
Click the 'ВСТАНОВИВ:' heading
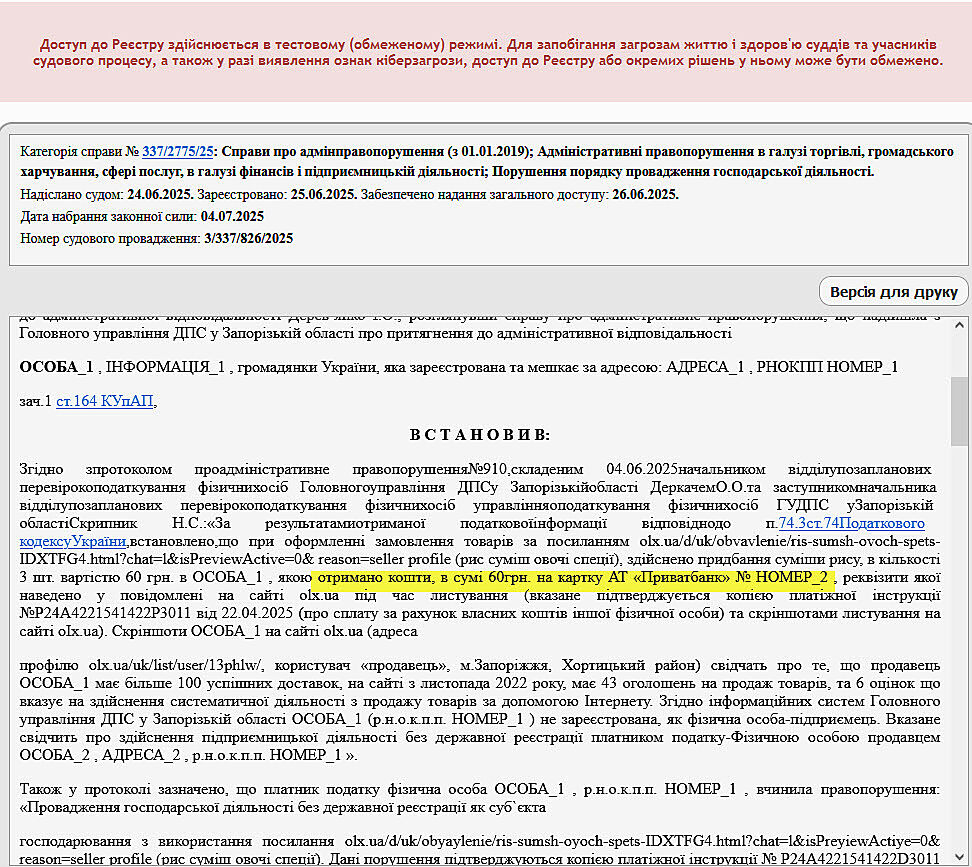[x=479, y=435]
